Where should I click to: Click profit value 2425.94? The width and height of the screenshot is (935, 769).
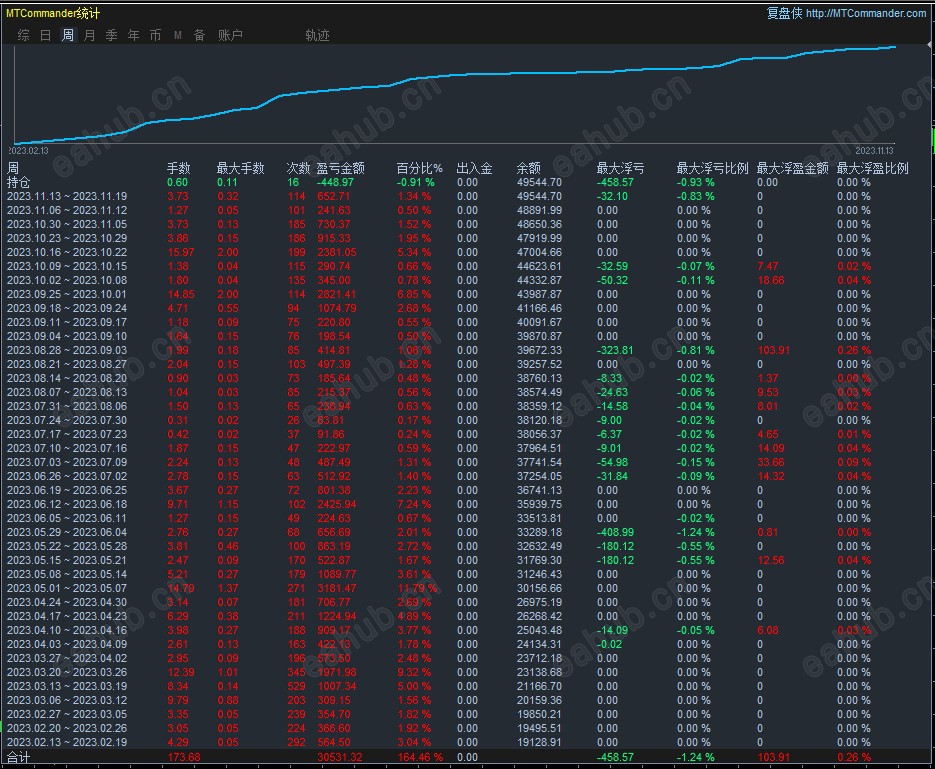(337, 504)
